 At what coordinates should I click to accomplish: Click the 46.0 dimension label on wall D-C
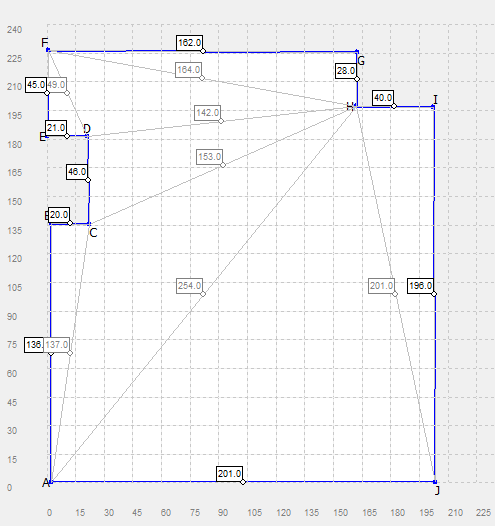tap(77, 172)
